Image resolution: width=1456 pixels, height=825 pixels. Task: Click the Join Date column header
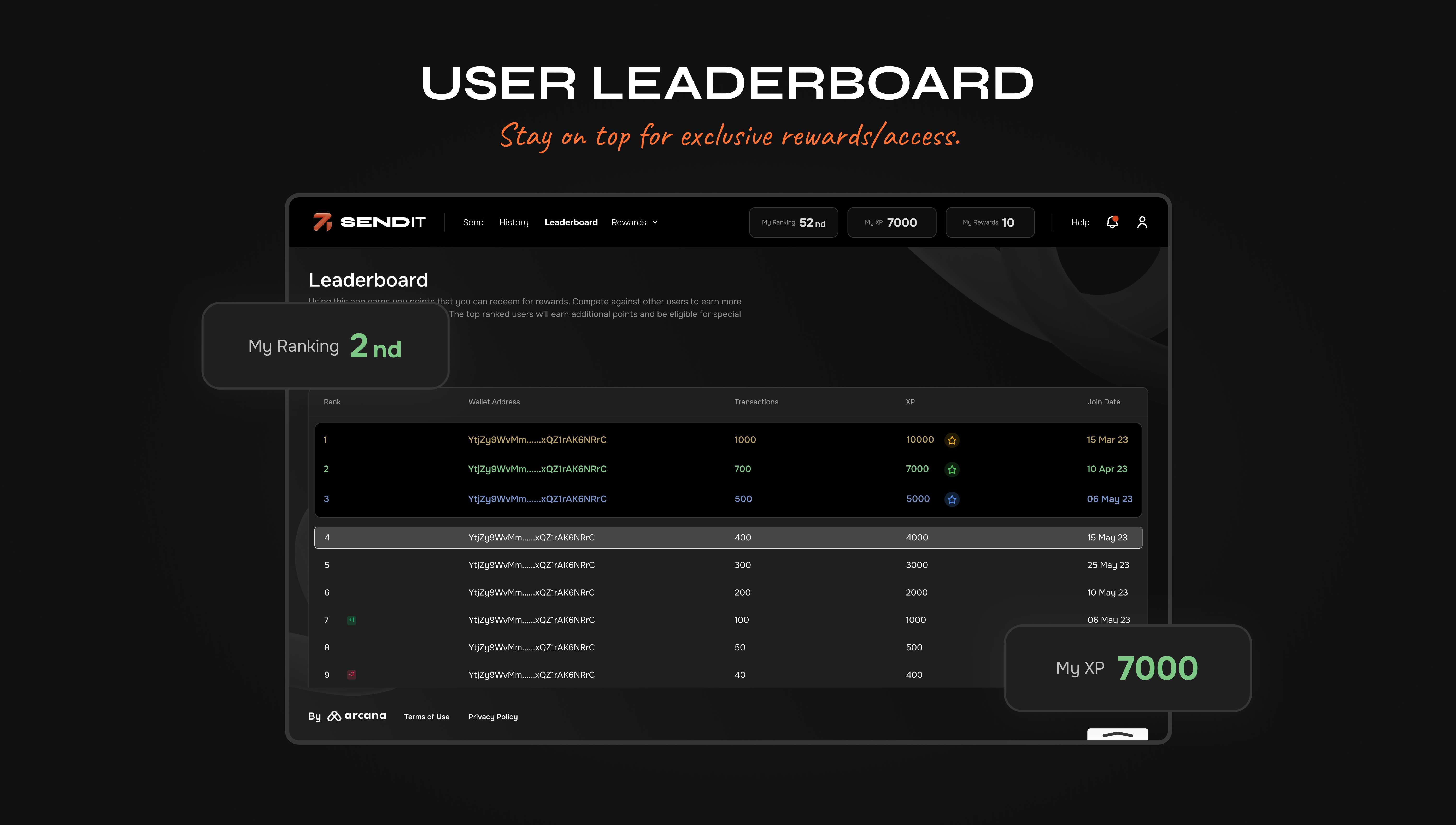(1103, 402)
